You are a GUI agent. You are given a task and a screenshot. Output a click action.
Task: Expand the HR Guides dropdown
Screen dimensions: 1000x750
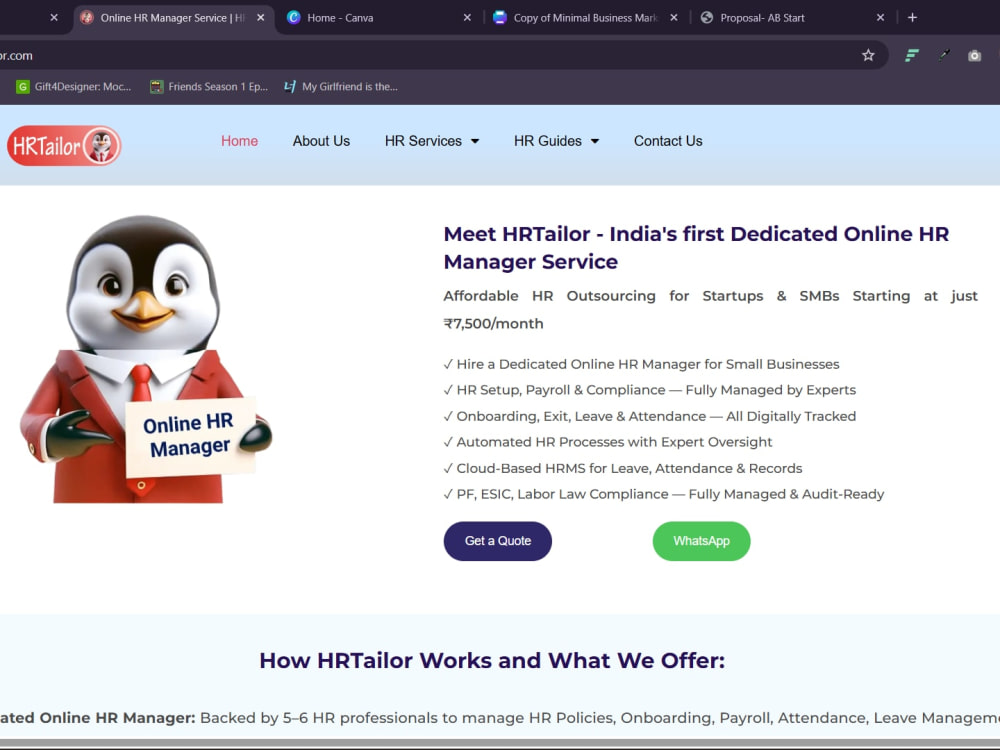coord(556,141)
